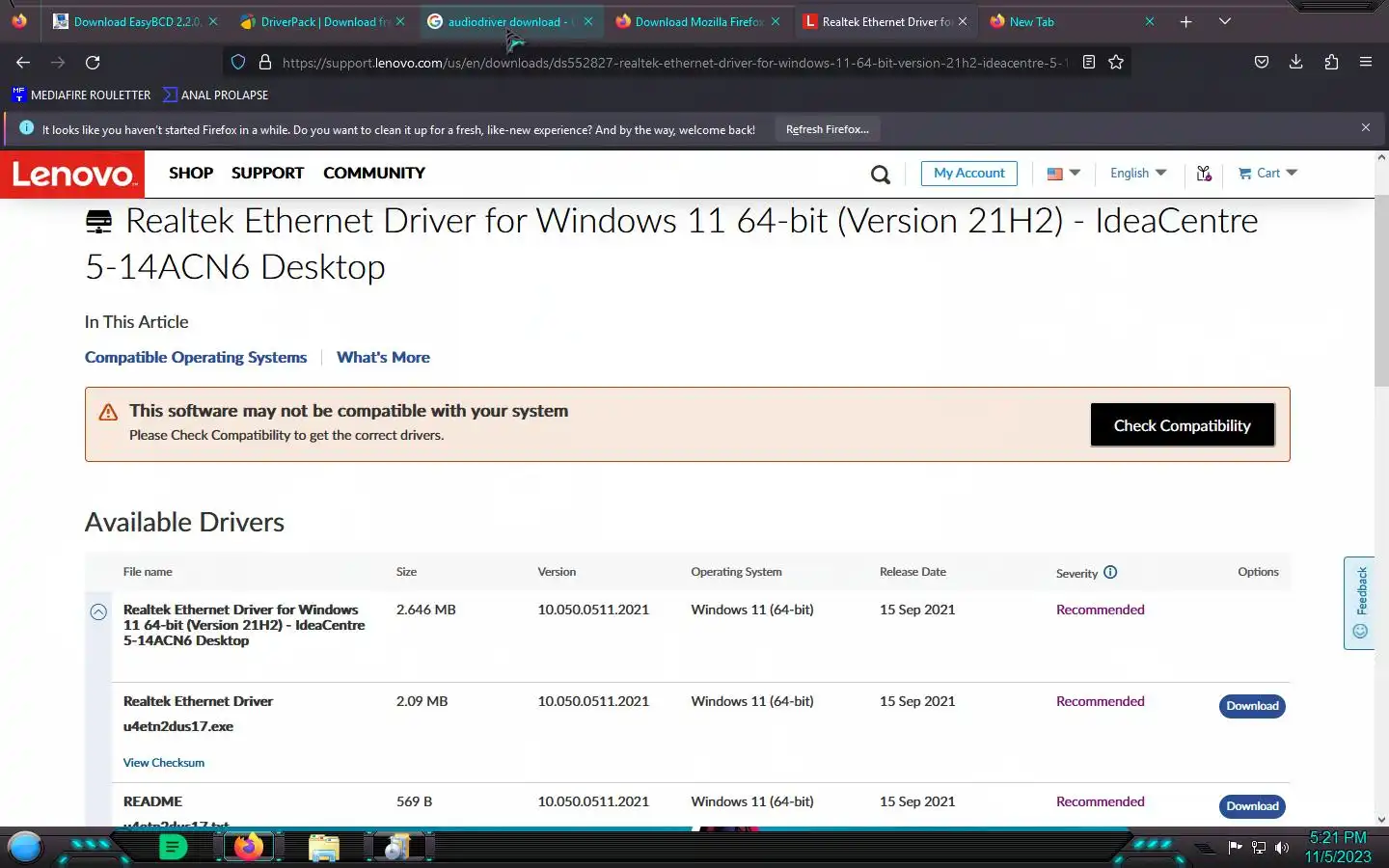Open the English language dropdown

click(x=1138, y=174)
